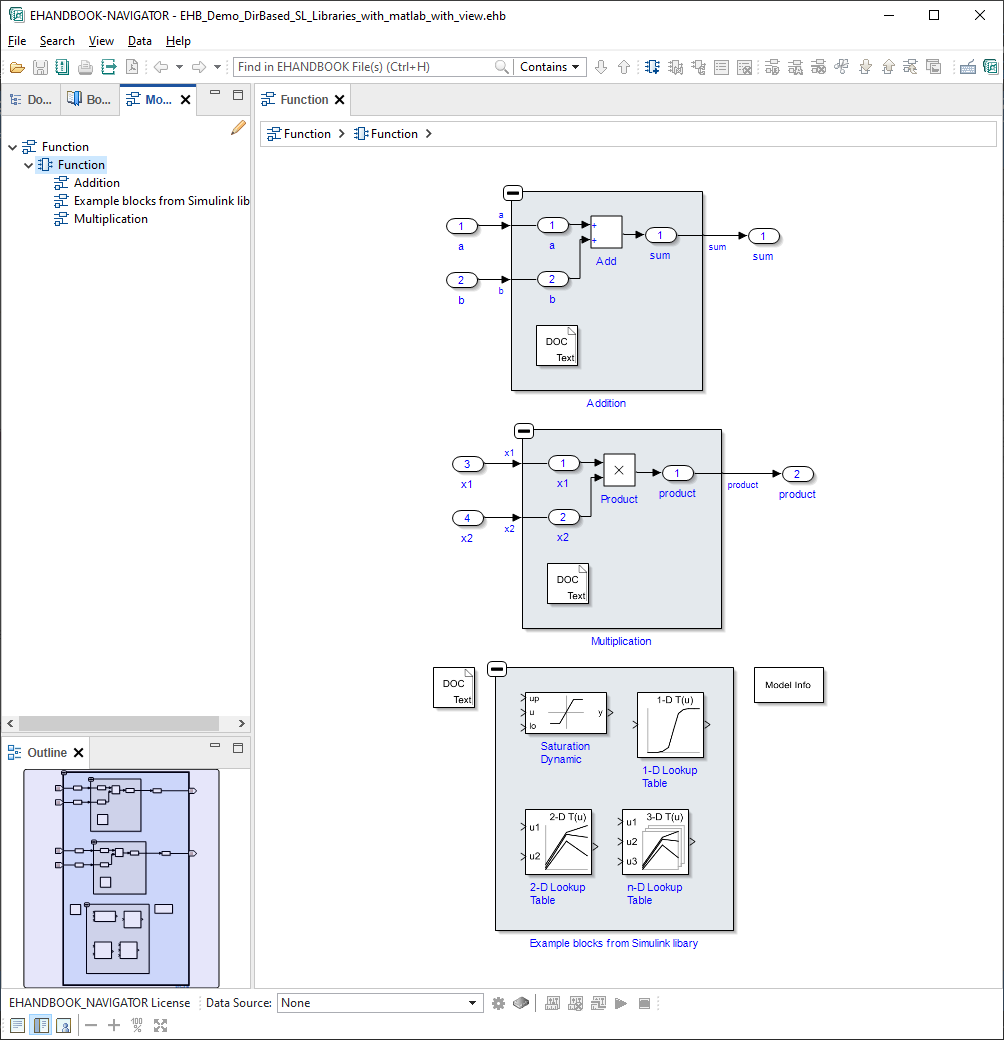
Task: Select the reset zoom to 100% icon
Action: (x=135, y=1025)
